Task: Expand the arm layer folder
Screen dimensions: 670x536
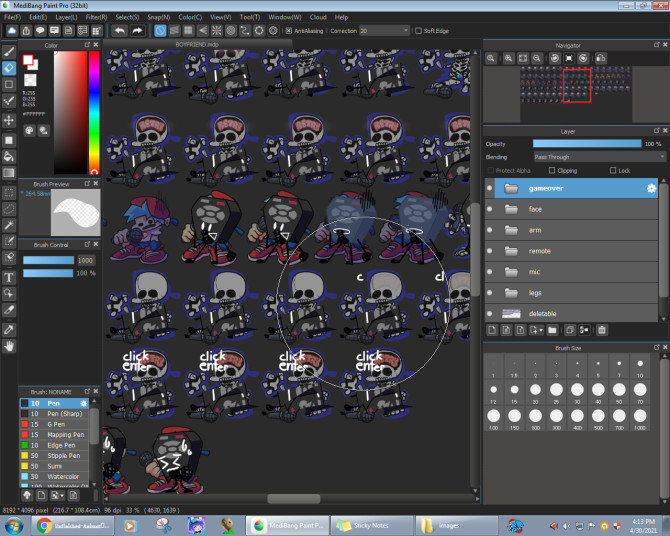Action: (x=511, y=230)
